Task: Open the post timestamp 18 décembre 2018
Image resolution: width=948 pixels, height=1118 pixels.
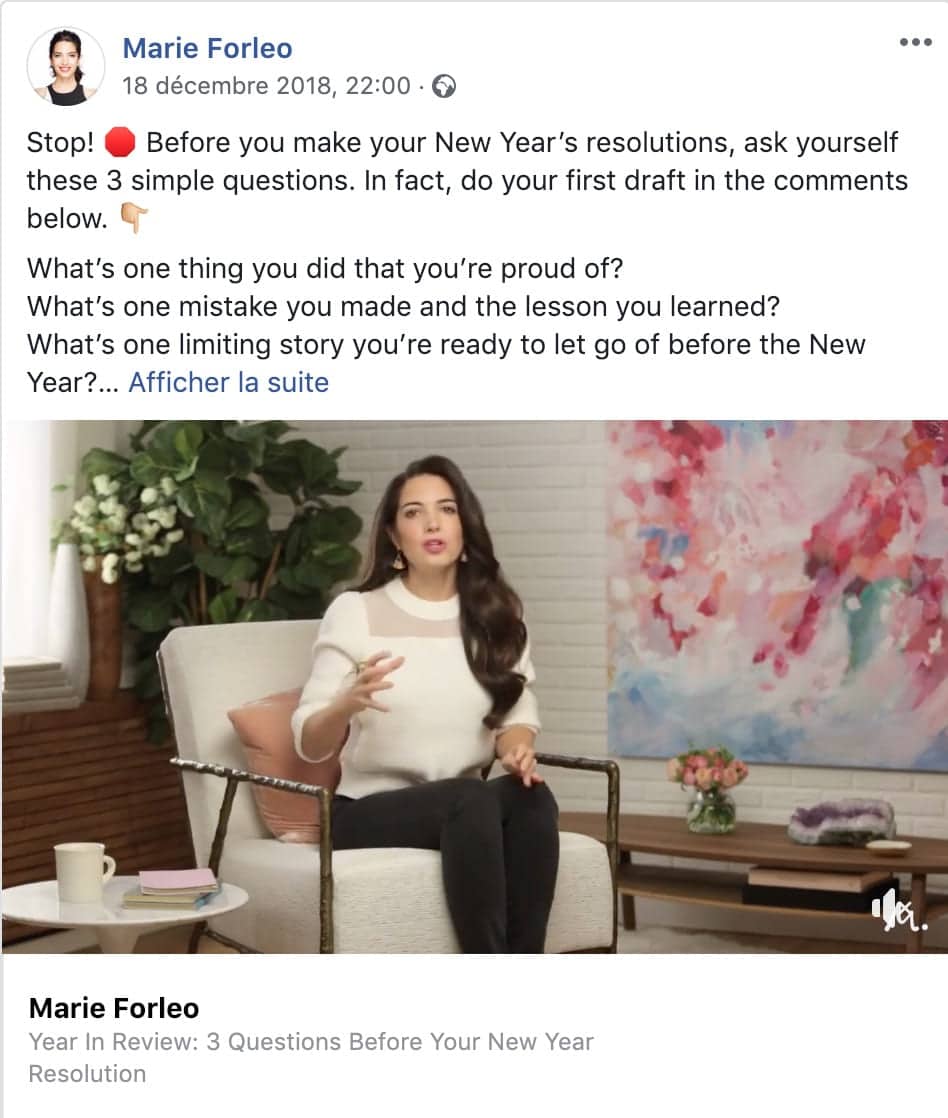Action: coord(267,86)
